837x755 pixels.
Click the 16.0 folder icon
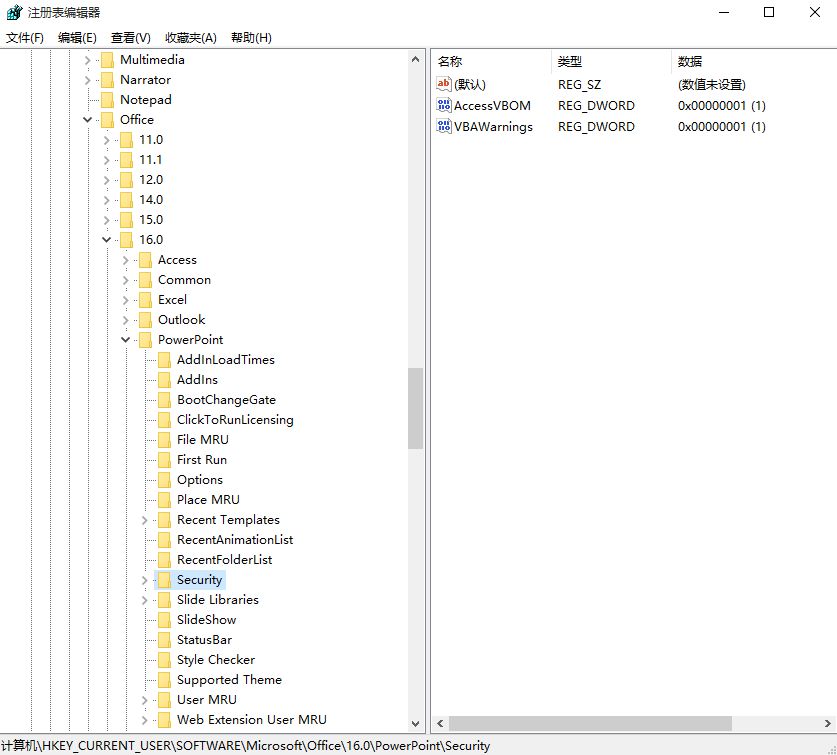click(x=127, y=240)
